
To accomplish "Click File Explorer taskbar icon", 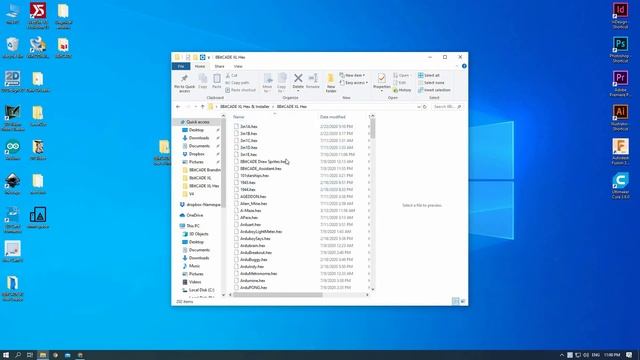I will [42, 355].
